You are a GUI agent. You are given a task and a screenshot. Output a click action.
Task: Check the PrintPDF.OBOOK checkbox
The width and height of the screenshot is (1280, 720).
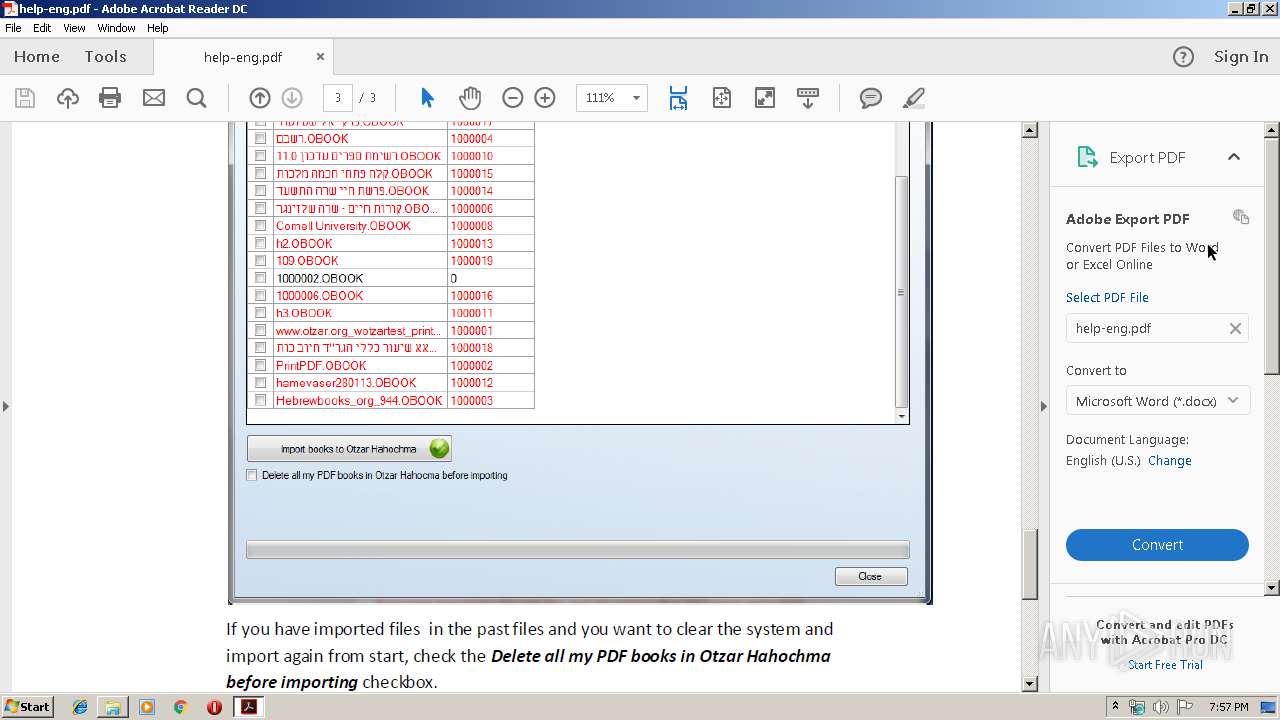point(260,365)
